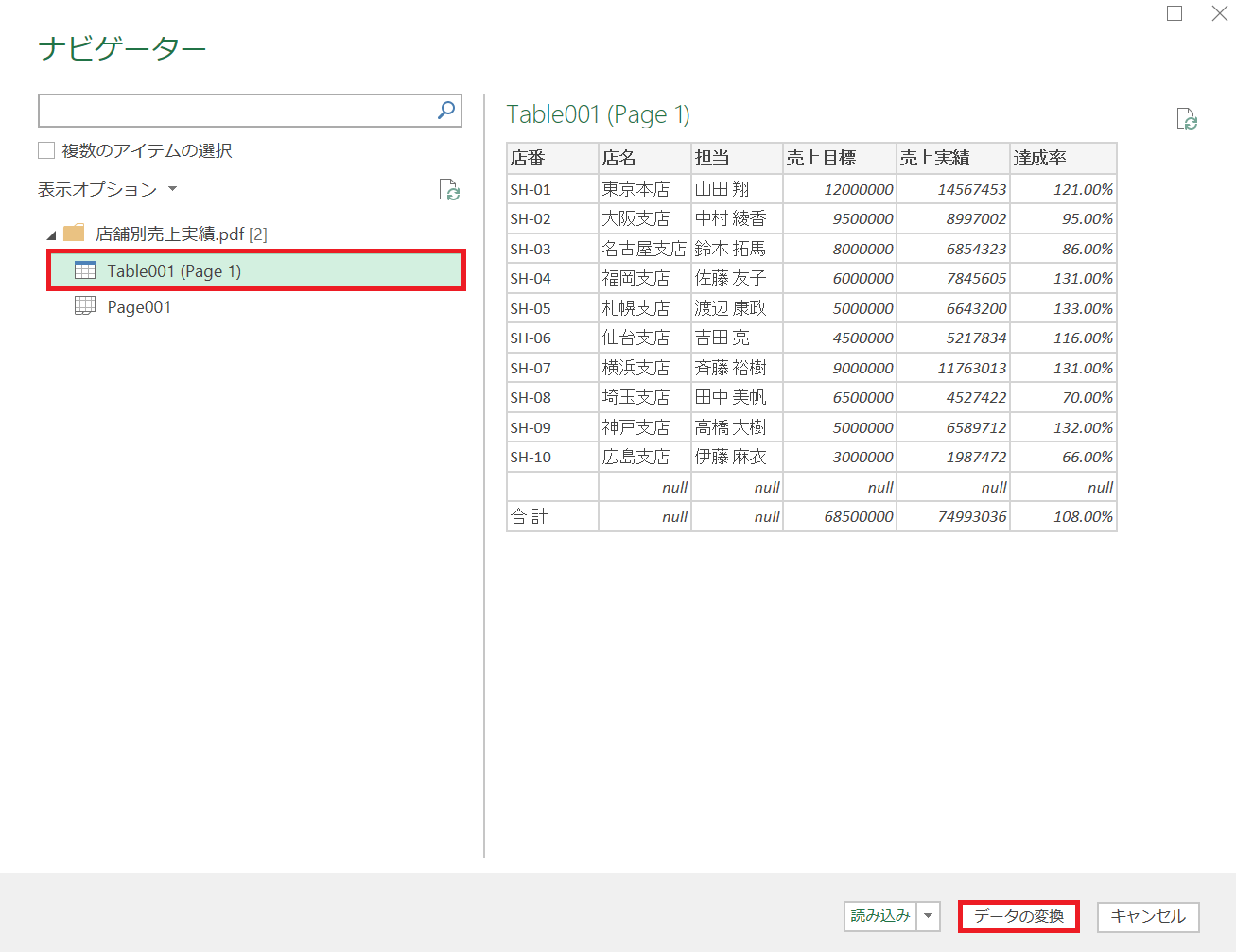Image resolution: width=1236 pixels, height=952 pixels.
Task: Collapse the 店舗別売上実績.pdf tree node
Action: point(51,234)
